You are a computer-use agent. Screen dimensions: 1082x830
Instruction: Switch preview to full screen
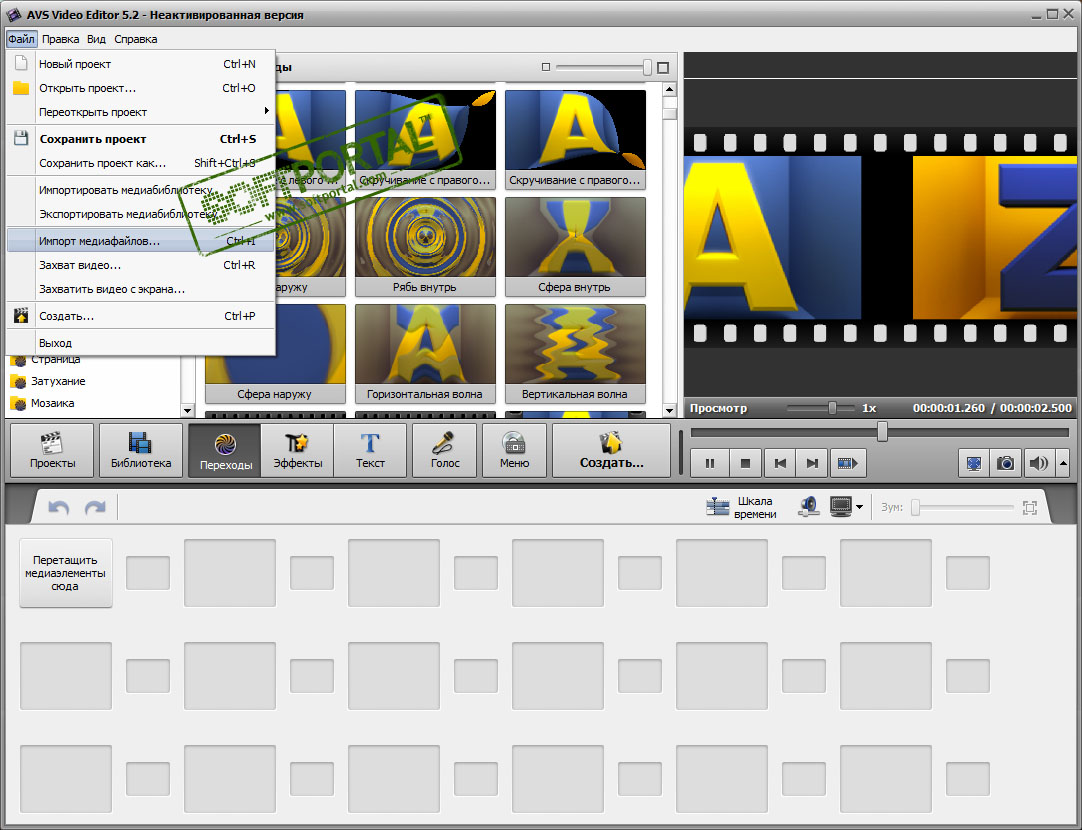point(974,463)
